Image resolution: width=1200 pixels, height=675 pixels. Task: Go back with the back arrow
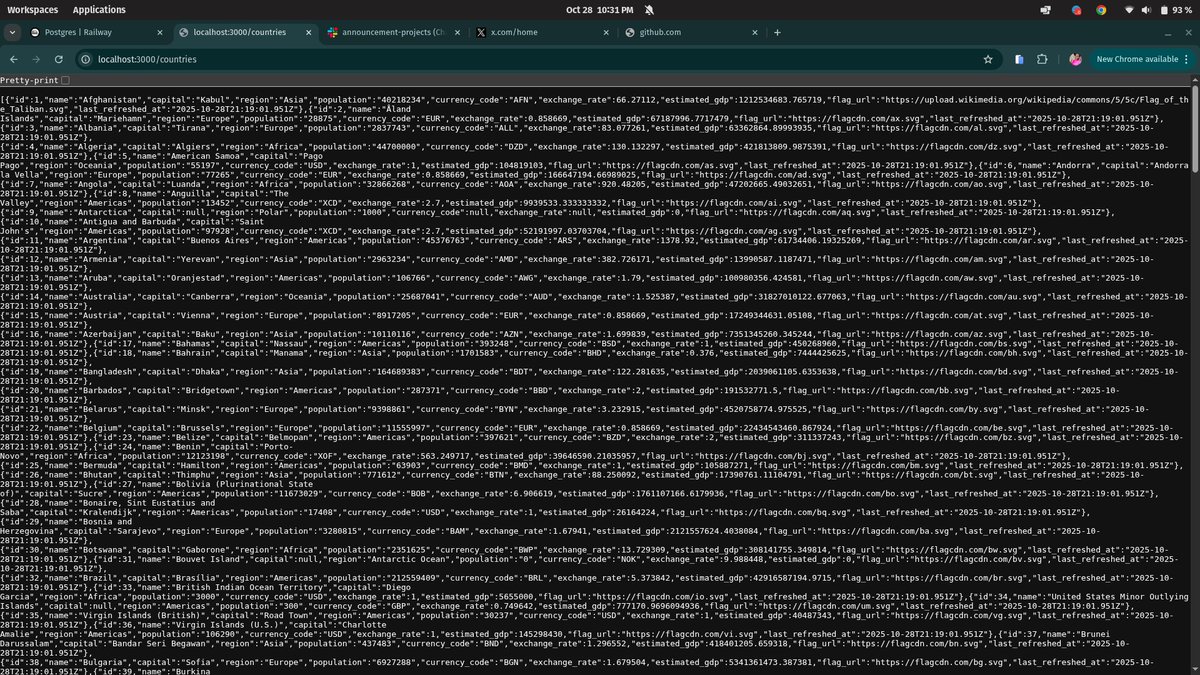pyautogui.click(x=14, y=59)
